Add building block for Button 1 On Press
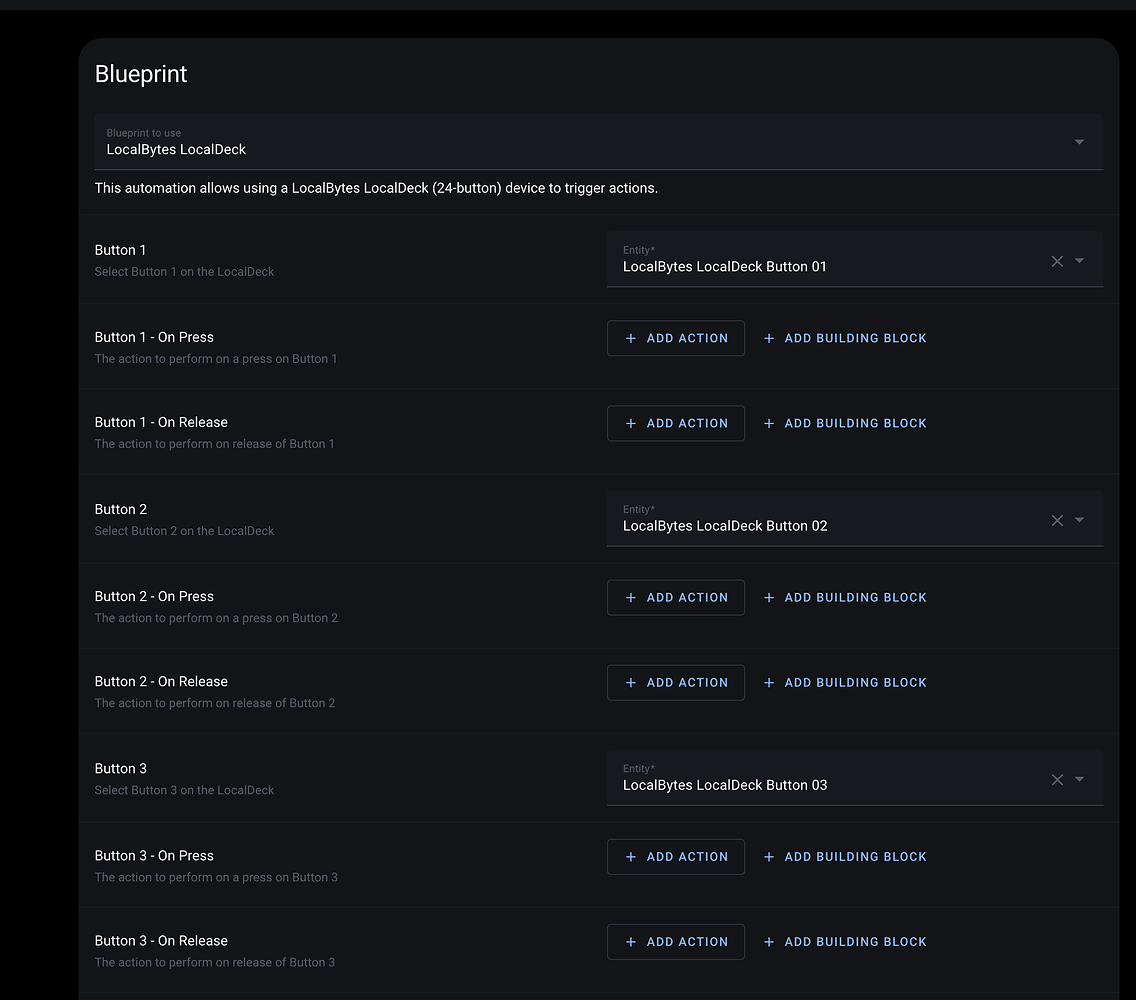The image size is (1136, 1000). tap(845, 338)
